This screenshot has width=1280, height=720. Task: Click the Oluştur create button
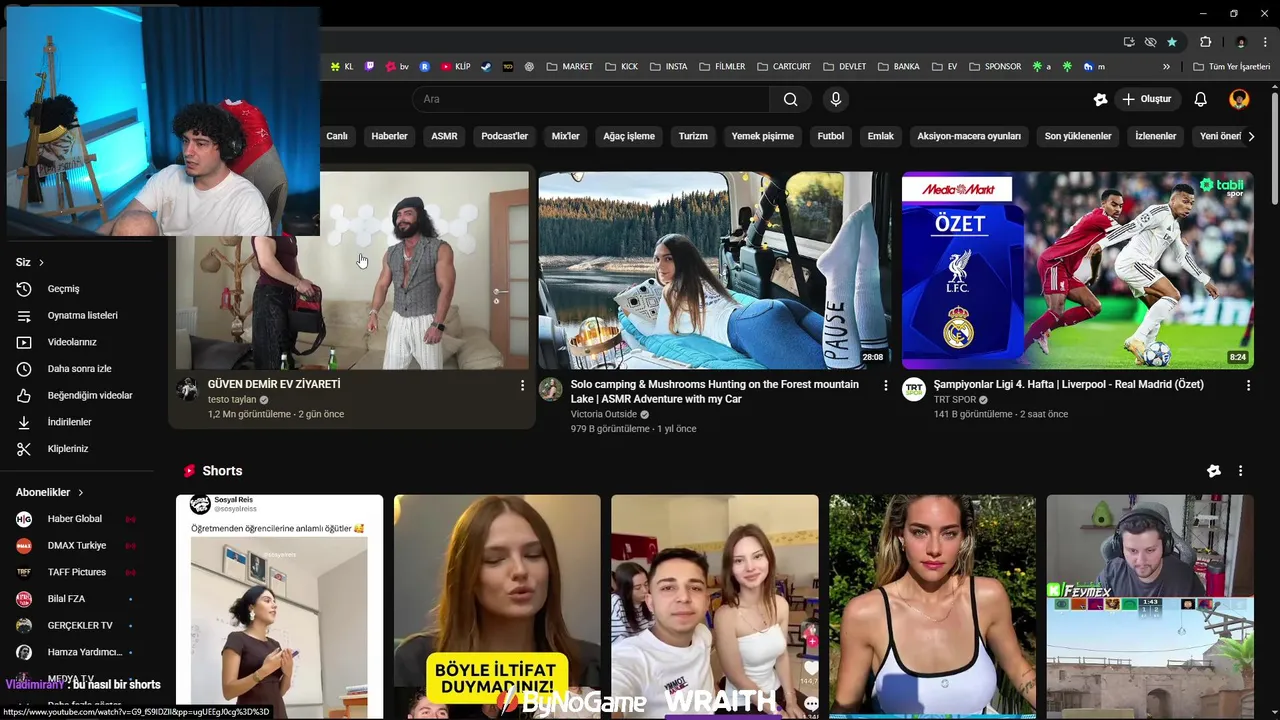[1146, 99]
